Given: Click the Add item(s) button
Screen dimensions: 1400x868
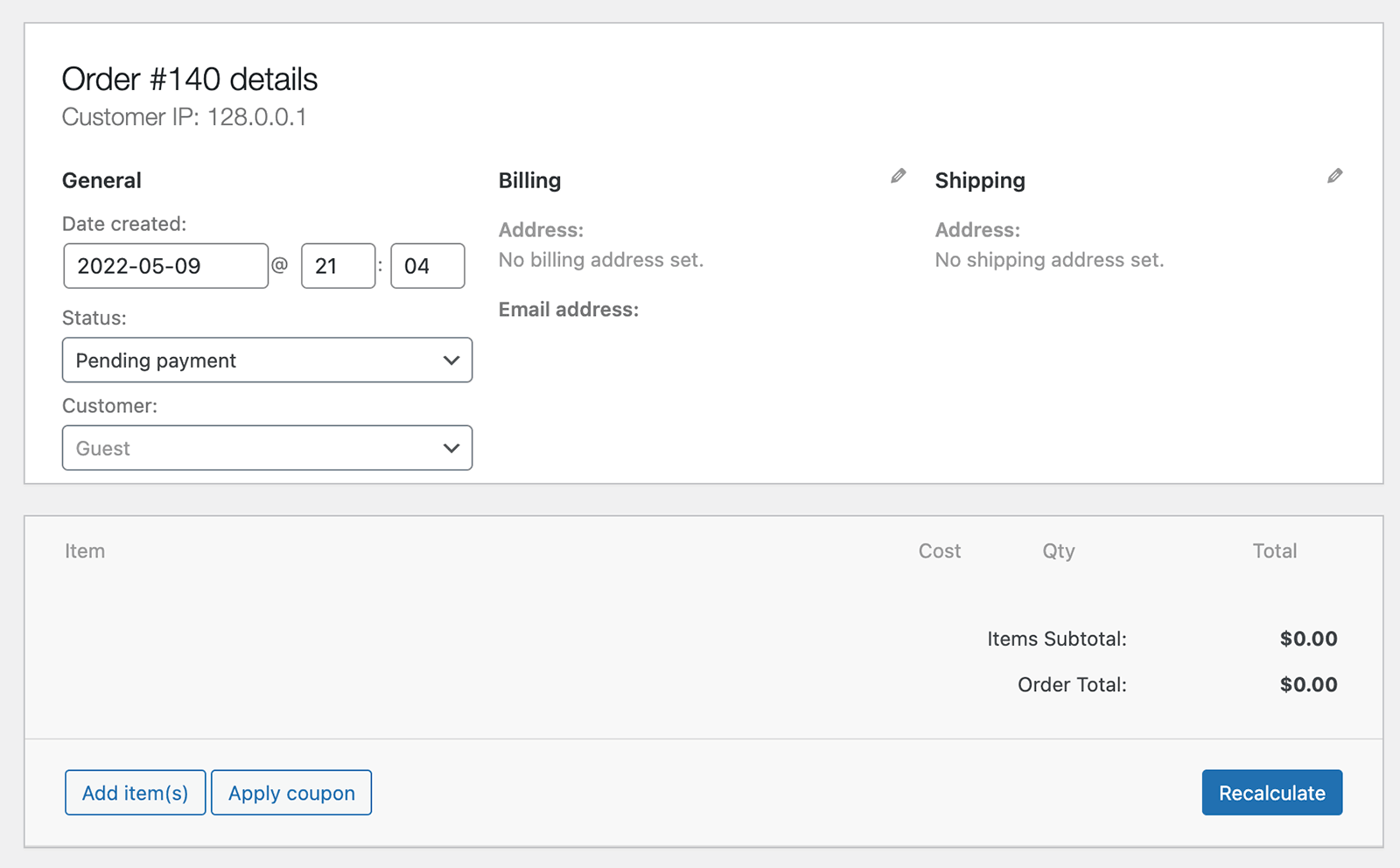Looking at the screenshot, I should [x=135, y=793].
